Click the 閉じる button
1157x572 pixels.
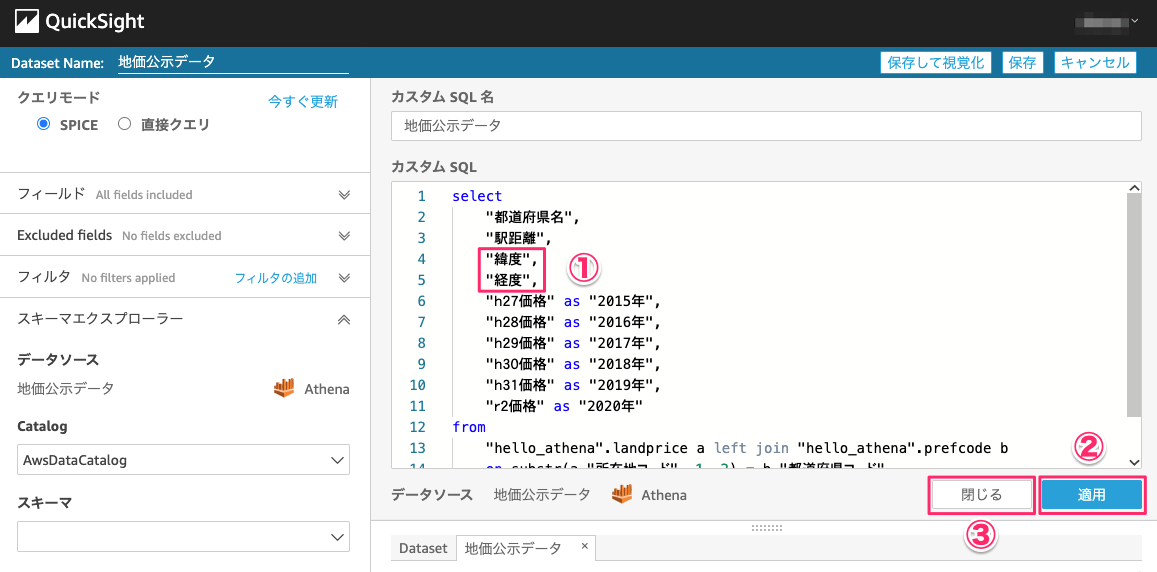(x=981, y=495)
